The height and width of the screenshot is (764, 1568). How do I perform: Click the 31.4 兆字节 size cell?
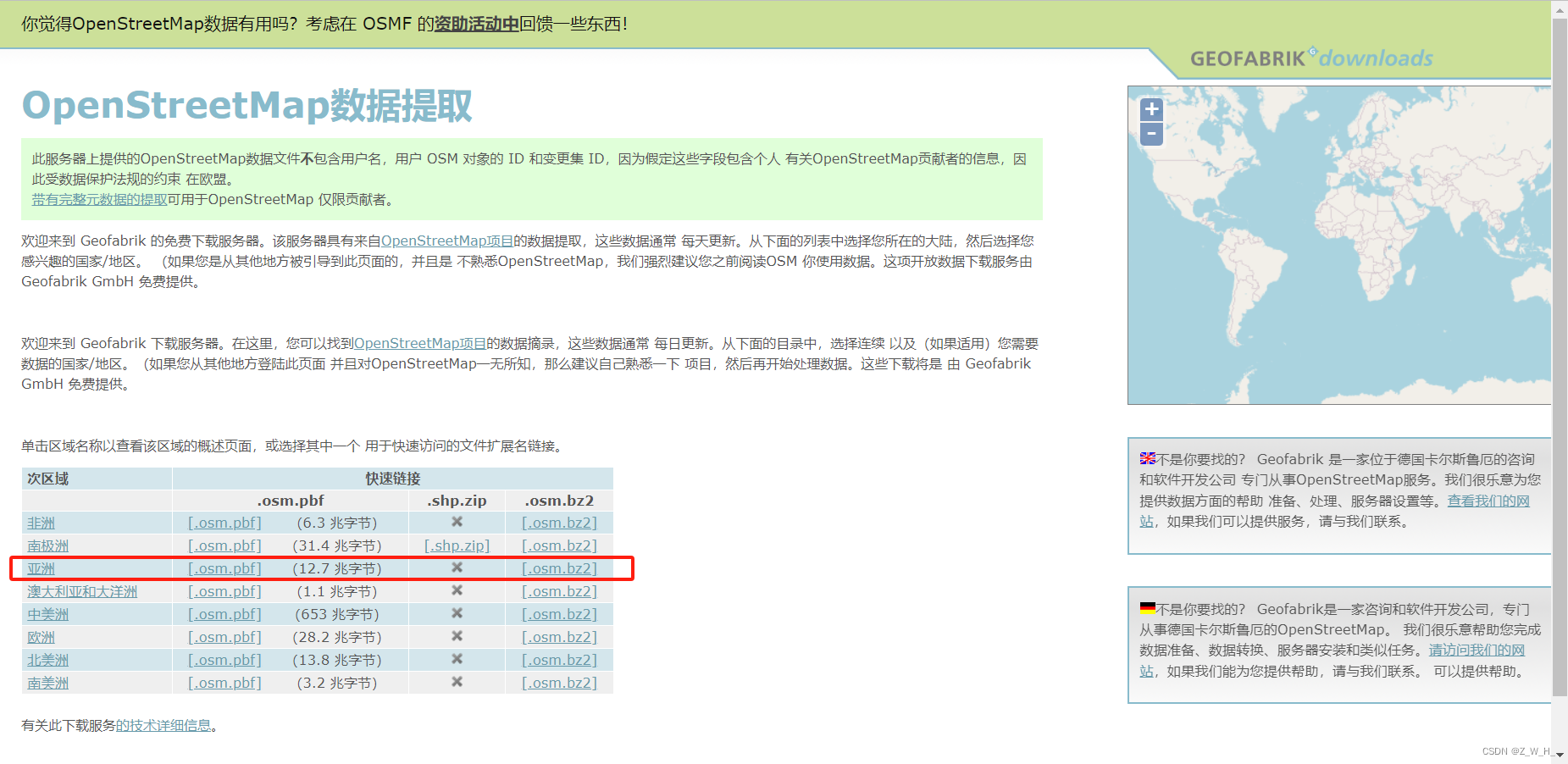coord(337,546)
